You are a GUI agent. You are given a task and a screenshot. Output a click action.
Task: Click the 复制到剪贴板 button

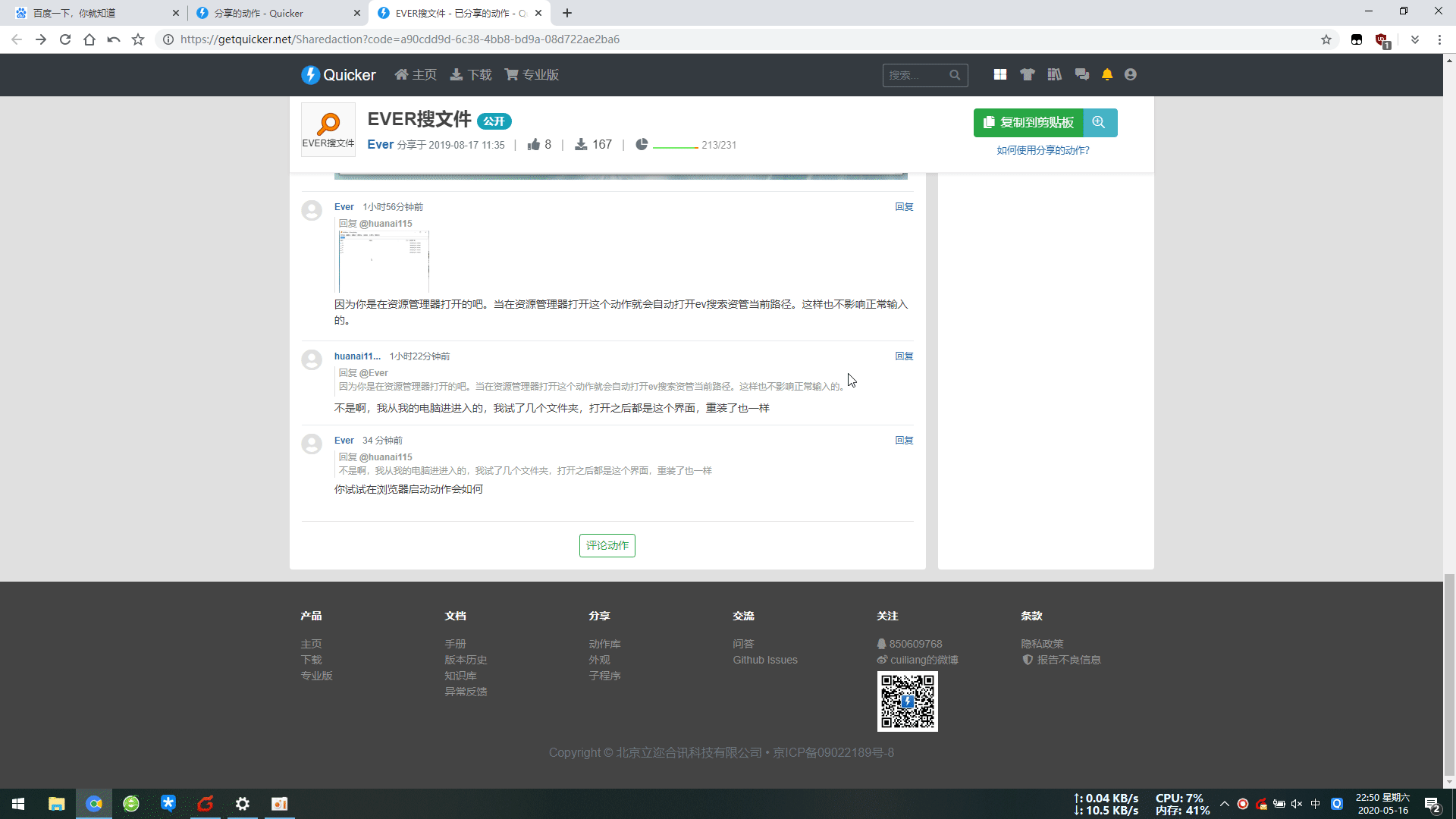coord(1028,122)
